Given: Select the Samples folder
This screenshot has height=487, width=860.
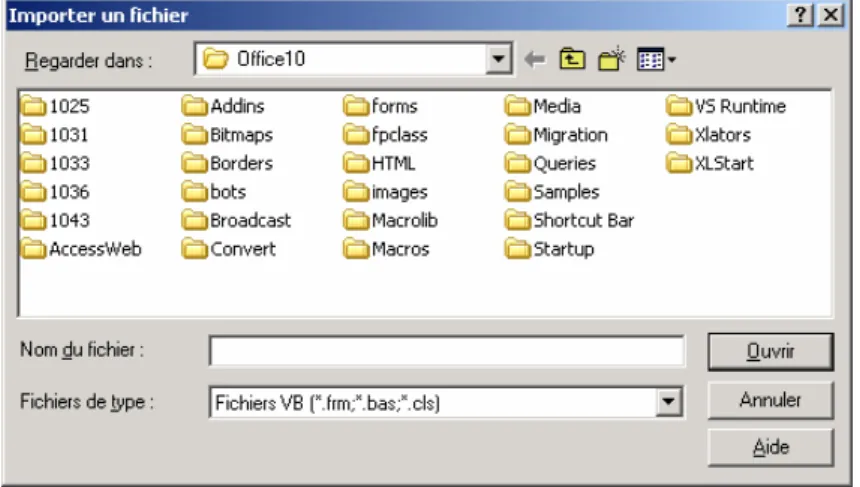Looking at the screenshot, I should 552,192.
